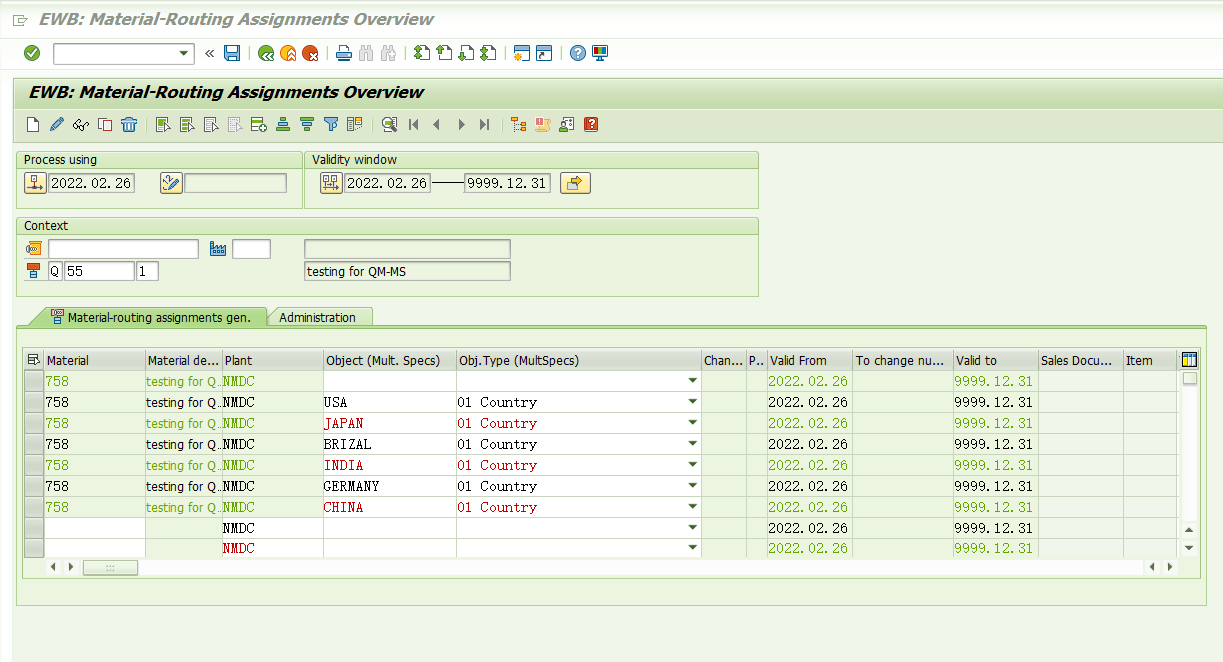Jump to first page icon
This screenshot has height=662, width=1223.
click(x=413, y=124)
